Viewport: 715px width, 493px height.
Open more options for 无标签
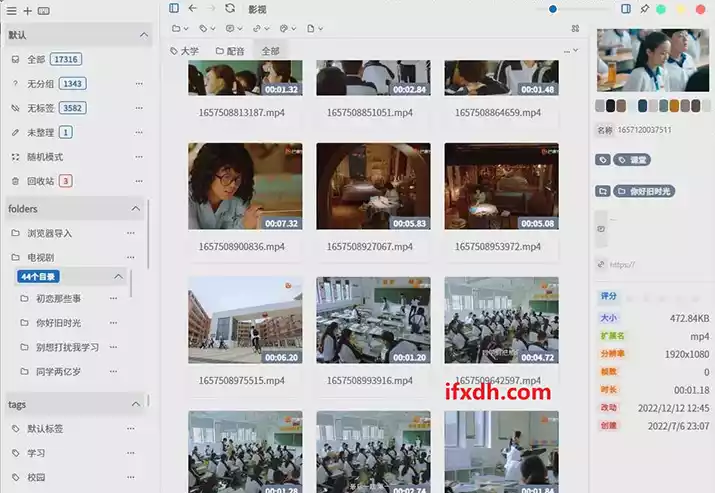(139, 108)
